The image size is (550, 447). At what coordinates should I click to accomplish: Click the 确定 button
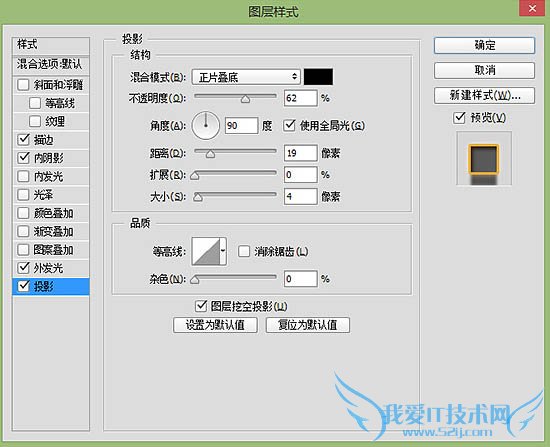click(484, 46)
